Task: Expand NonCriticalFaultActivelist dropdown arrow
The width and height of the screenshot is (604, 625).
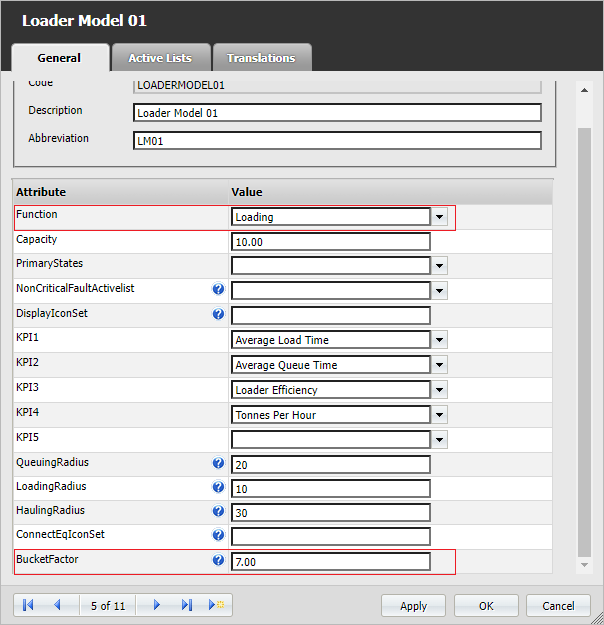Action: pos(439,291)
